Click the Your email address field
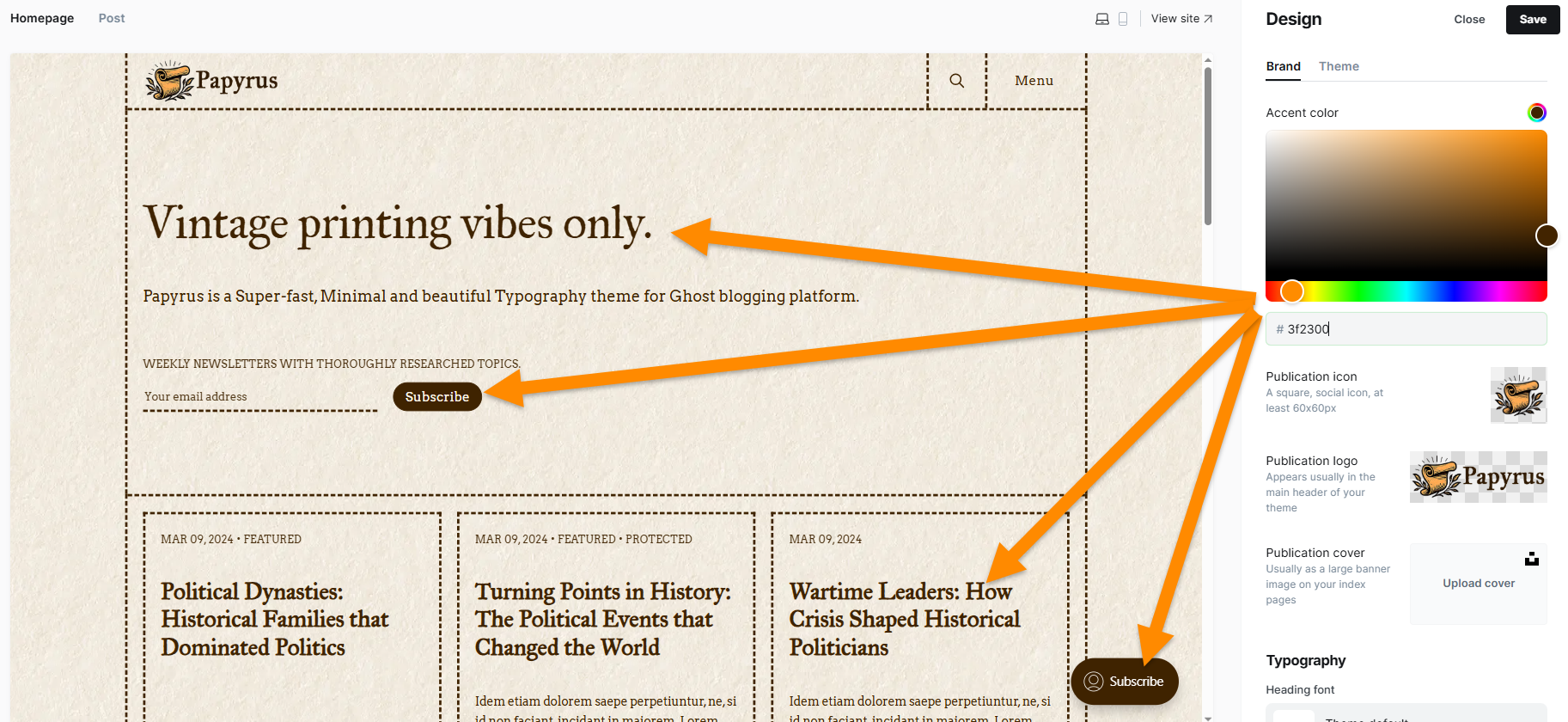The image size is (1568, 722). tap(260, 397)
